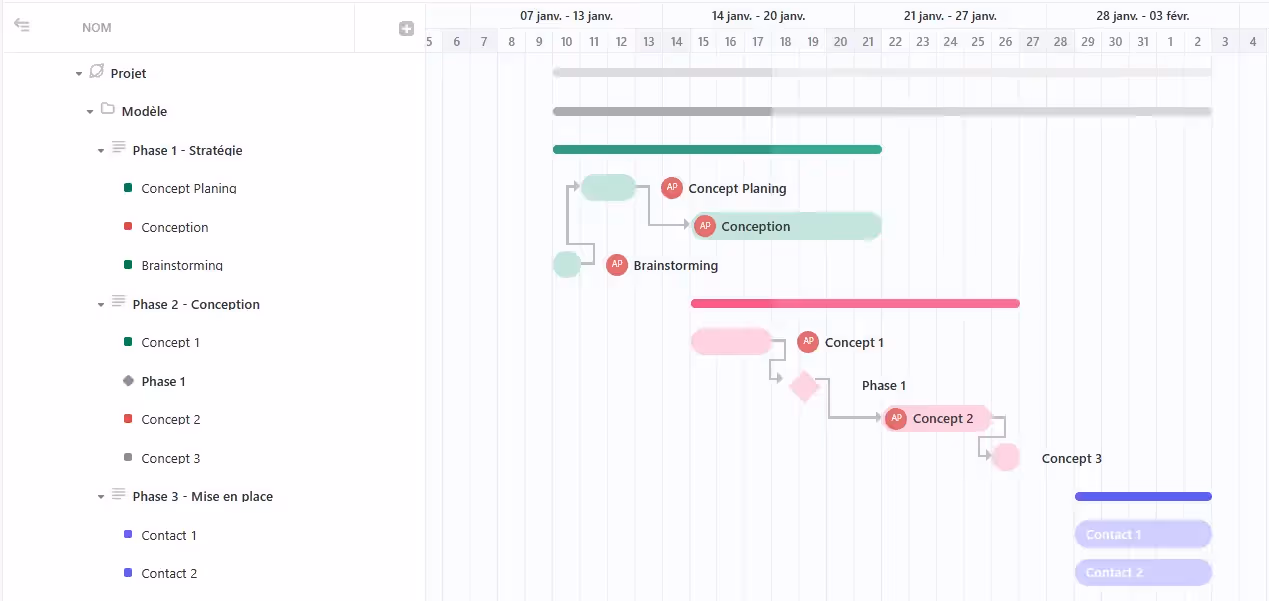The width and height of the screenshot is (1269, 601).
Task: Click the collapse panel icon beside NOM
Action: tap(21, 26)
